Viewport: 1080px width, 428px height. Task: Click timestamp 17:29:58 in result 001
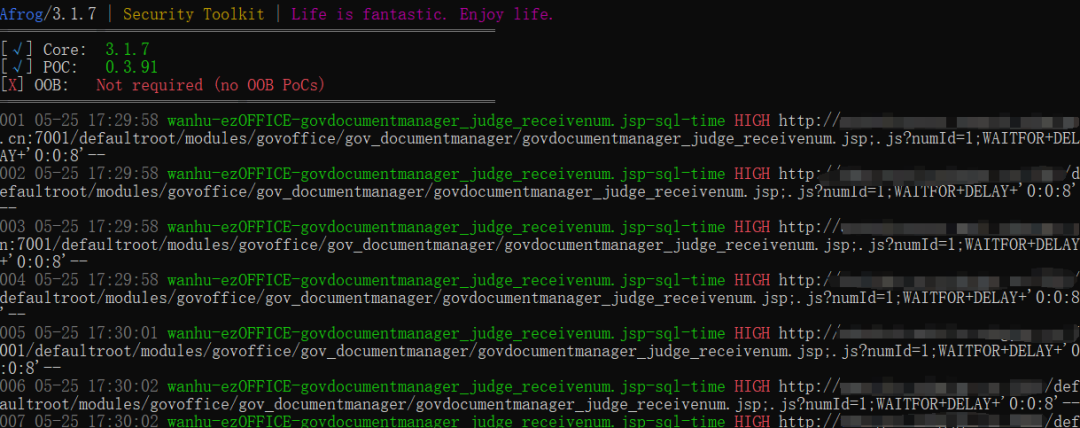[x=123, y=121]
